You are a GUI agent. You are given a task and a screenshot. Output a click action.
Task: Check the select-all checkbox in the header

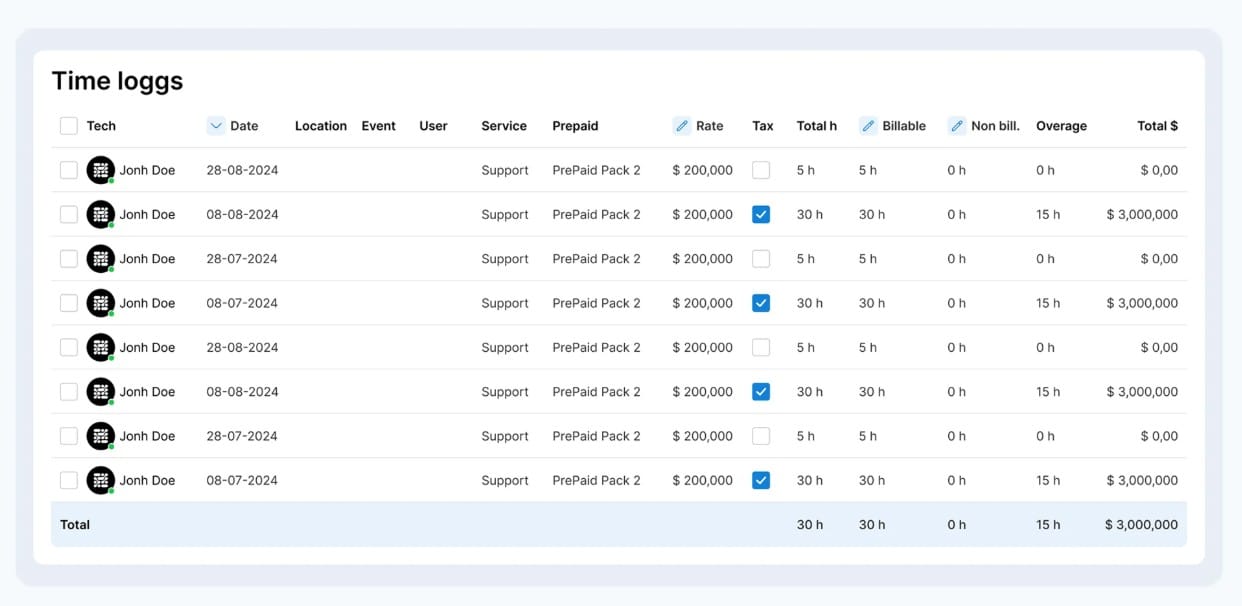[x=68, y=125]
